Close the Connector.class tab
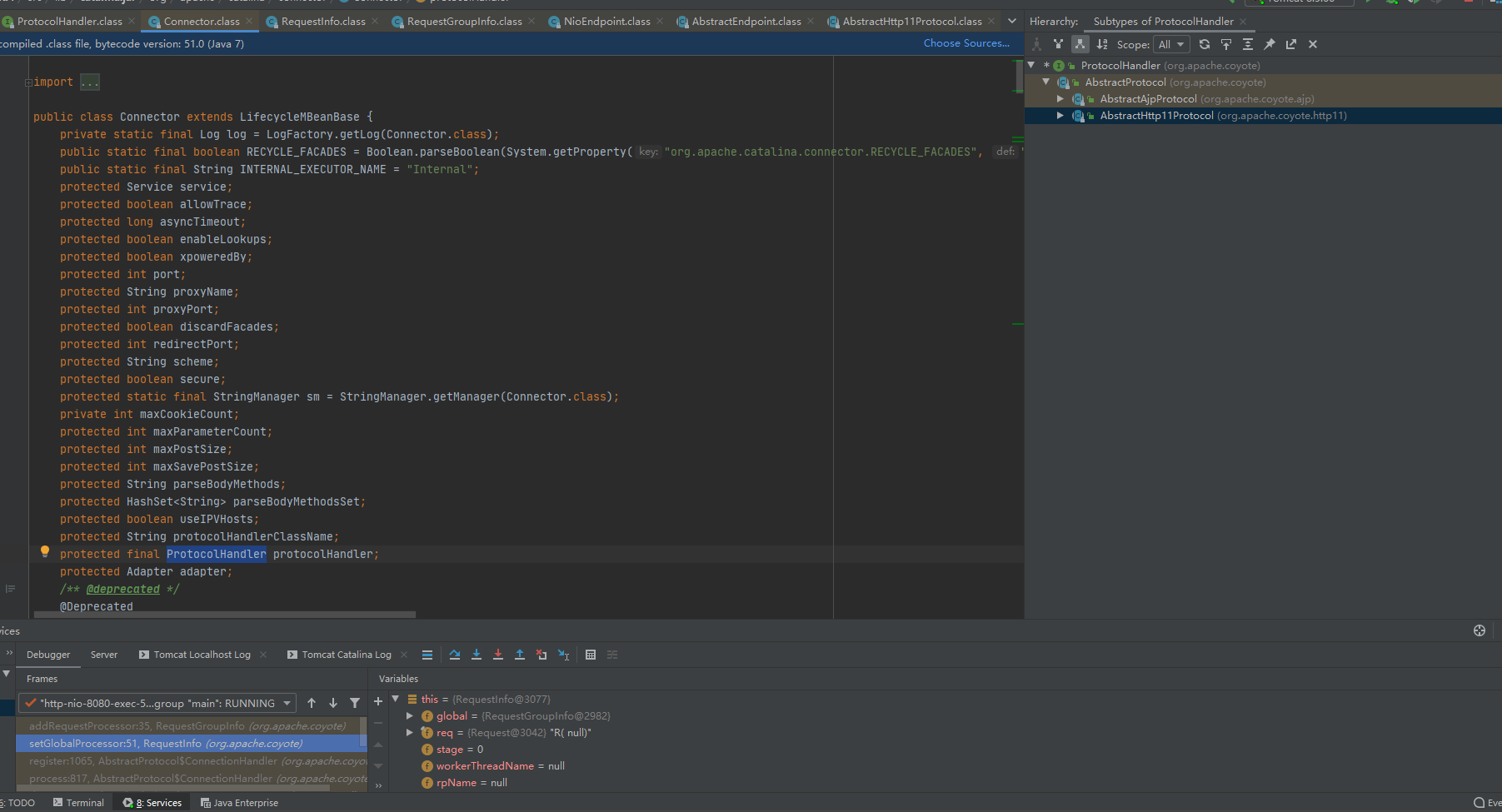The image size is (1502, 812). 249,22
